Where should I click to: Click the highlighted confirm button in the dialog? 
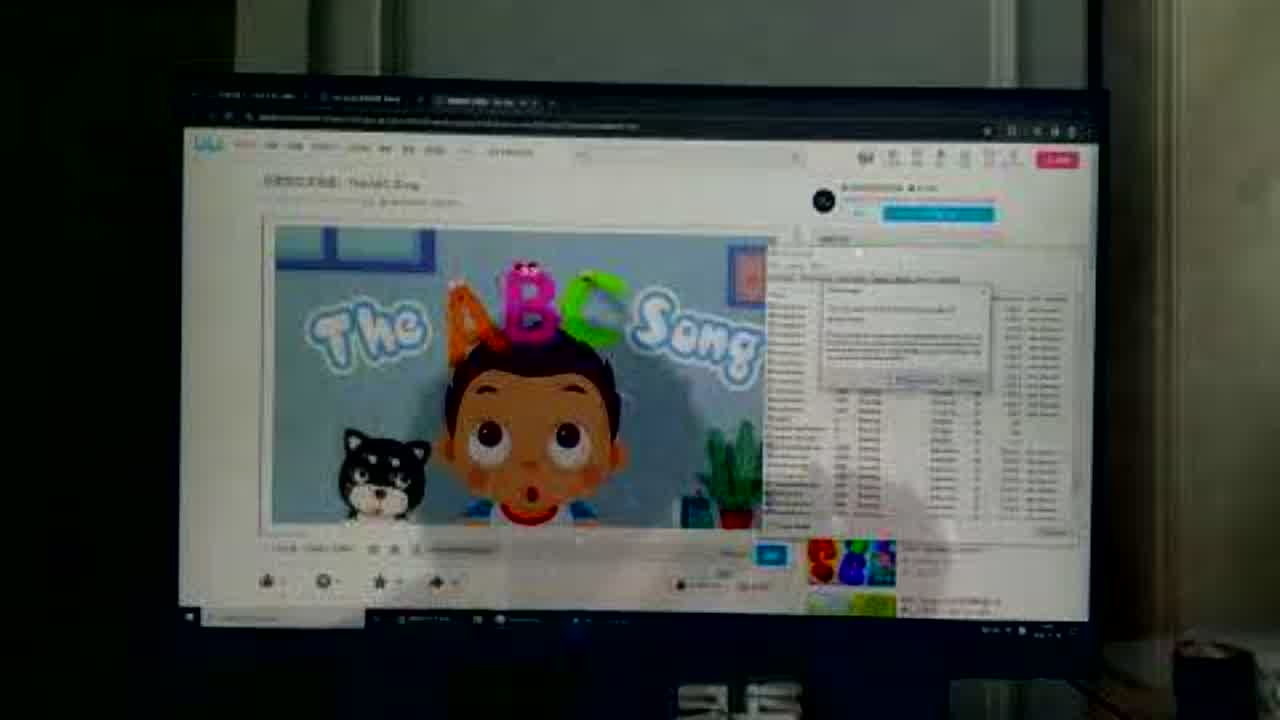coord(916,381)
